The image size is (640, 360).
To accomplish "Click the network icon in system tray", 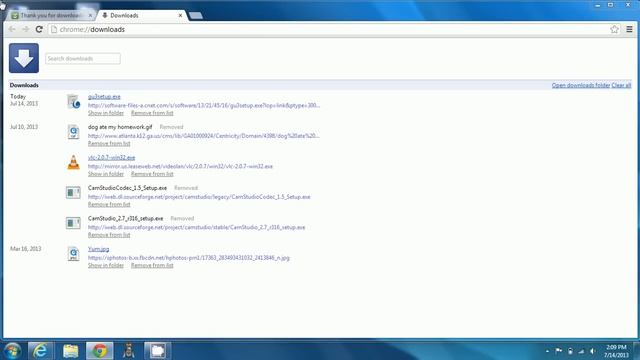I will (581, 351).
